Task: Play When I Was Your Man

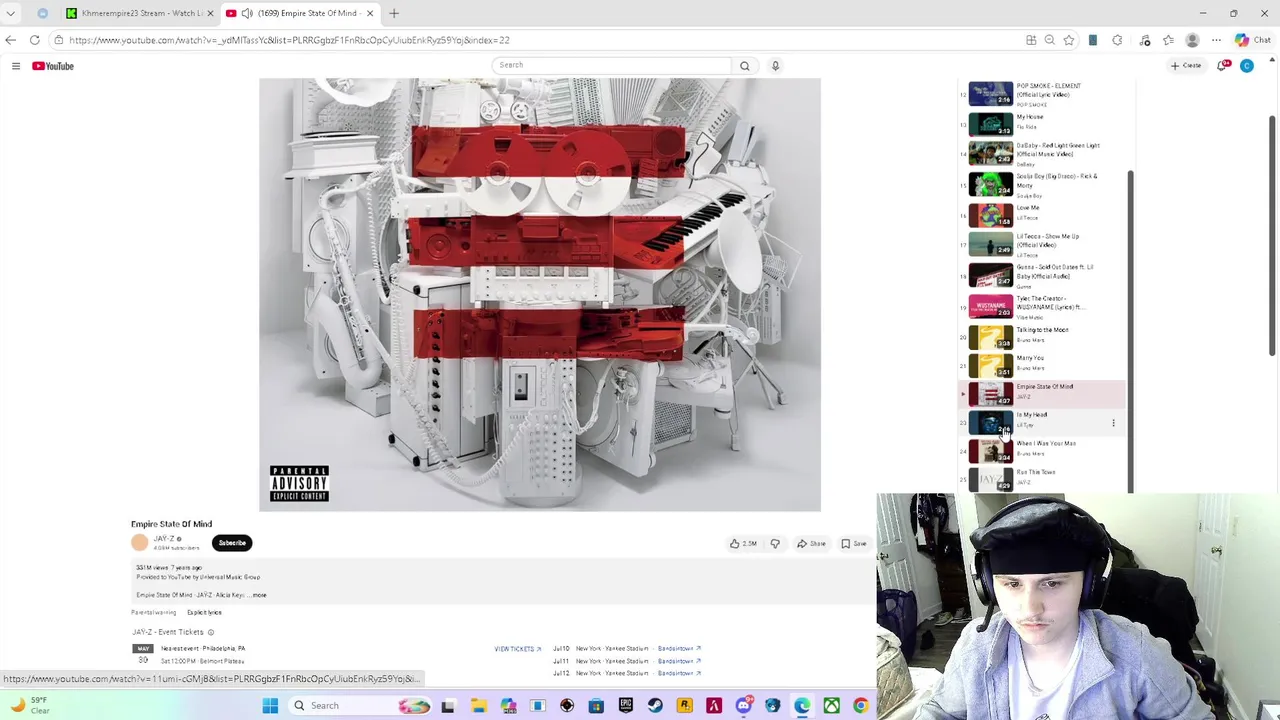Action: [1040, 451]
